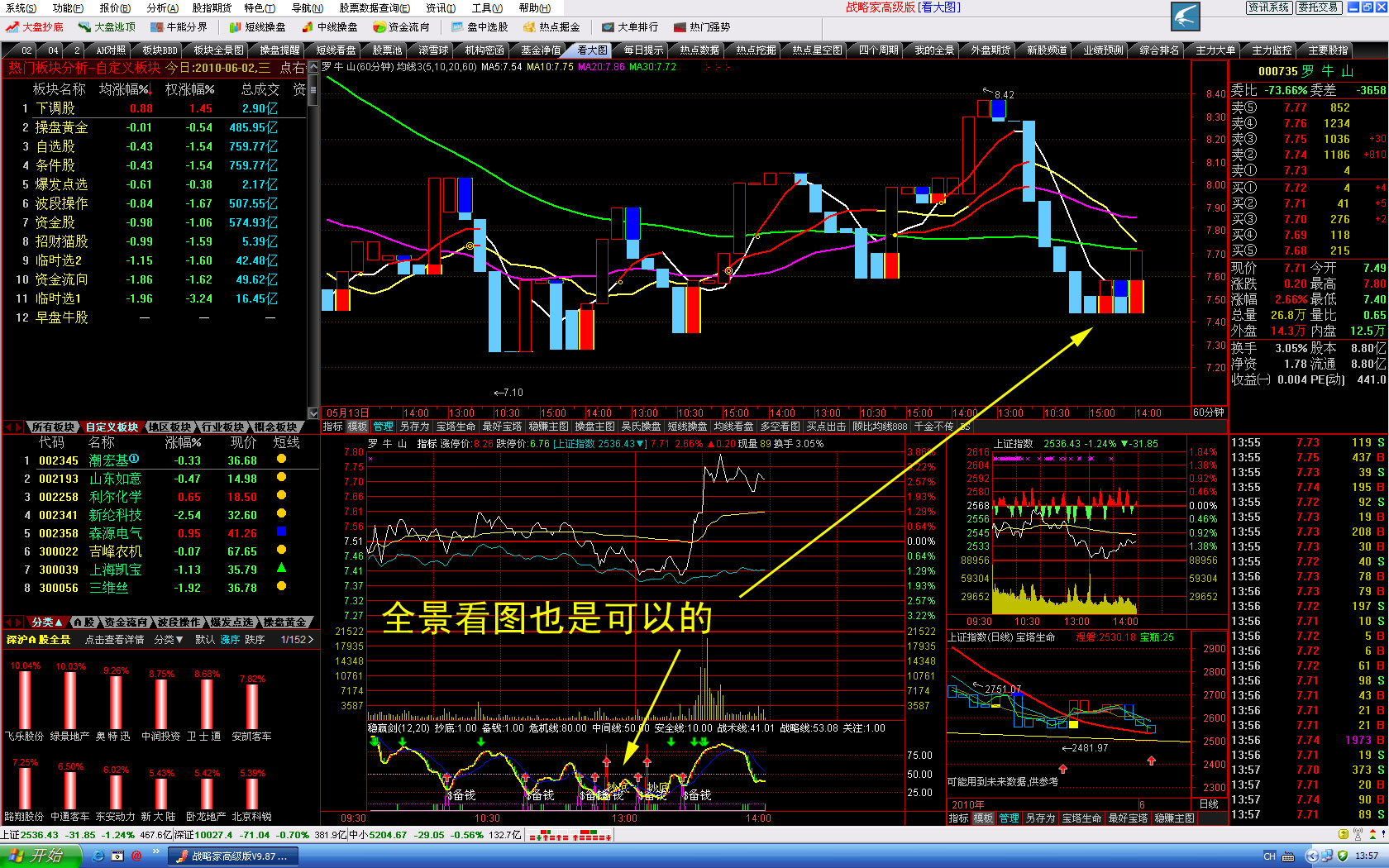Switch to the 四个周期 tab
1389x868 pixels.
pyautogui.click(x=878, y=50)
